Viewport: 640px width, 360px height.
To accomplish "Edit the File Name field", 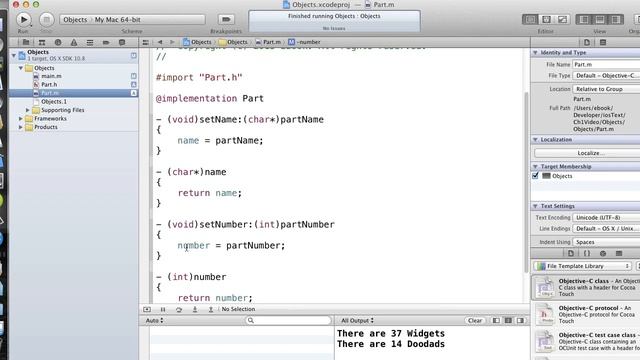I will [x=607, y=64].
